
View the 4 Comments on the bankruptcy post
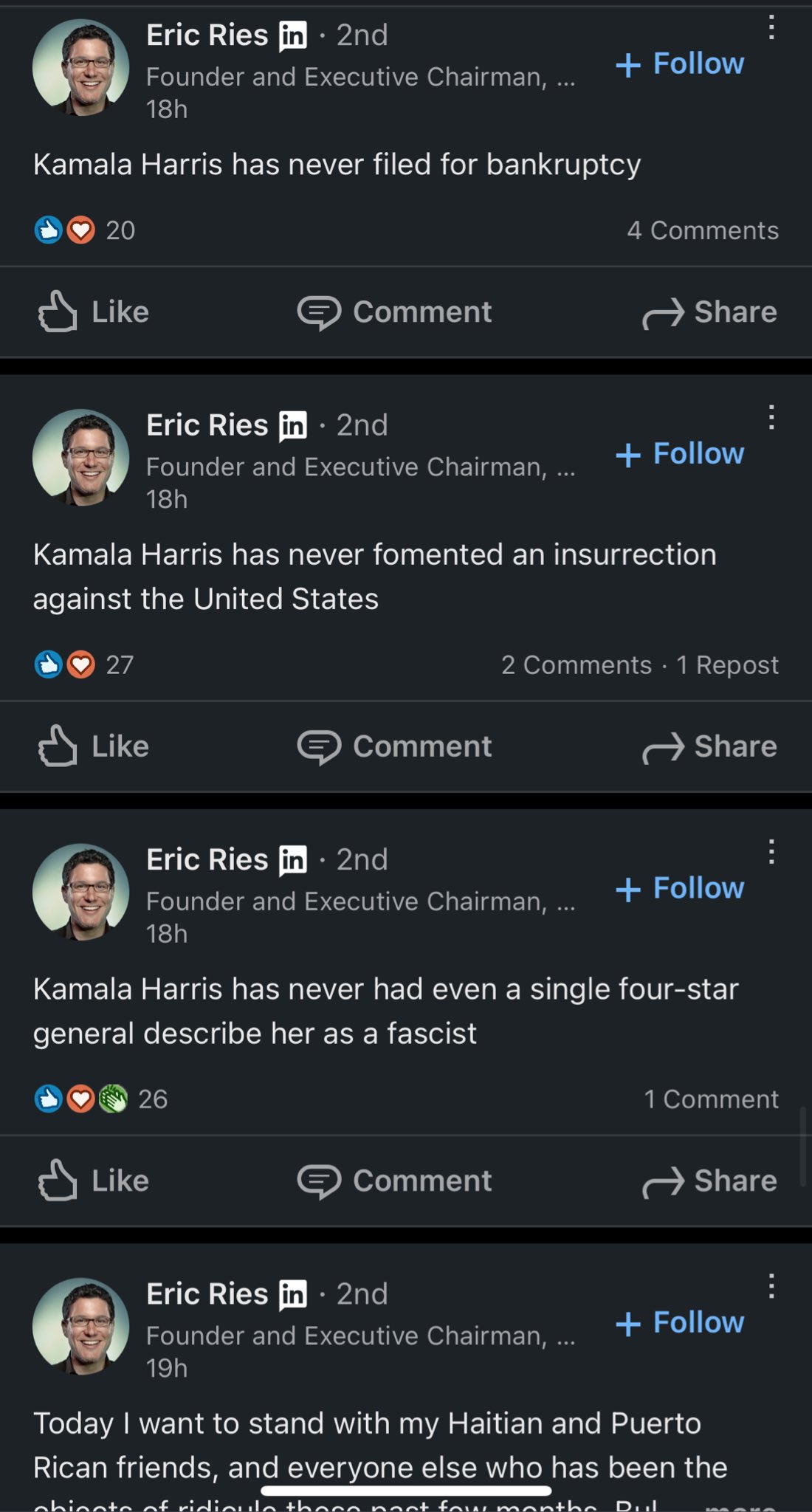click(703, 230)
